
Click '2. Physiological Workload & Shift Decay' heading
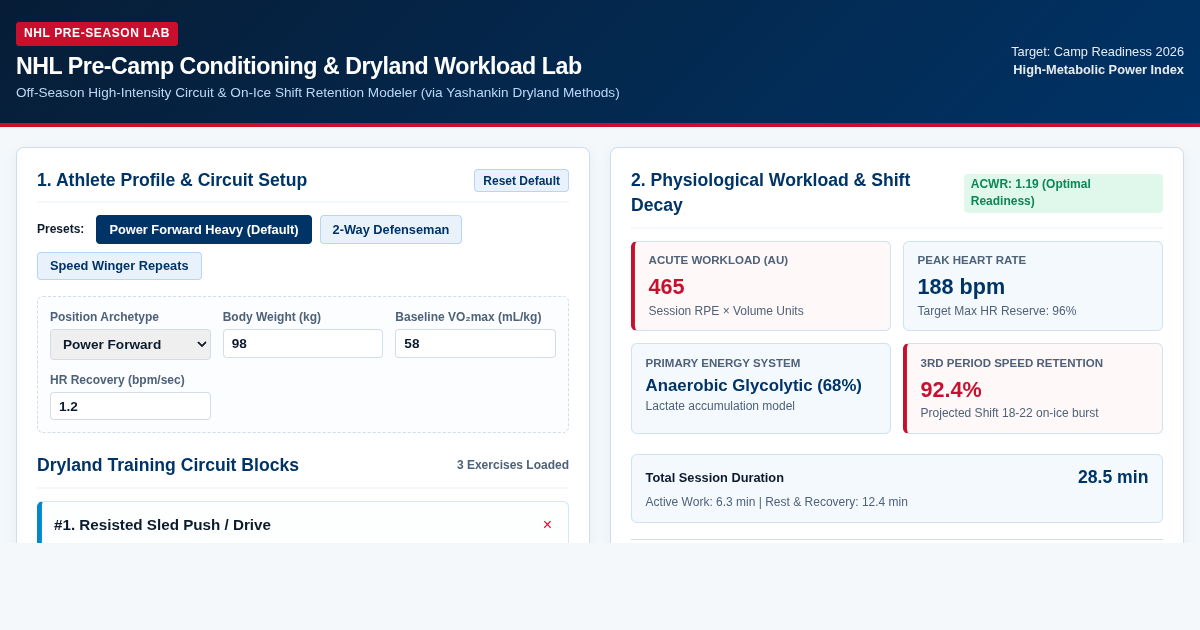point(770,193)
